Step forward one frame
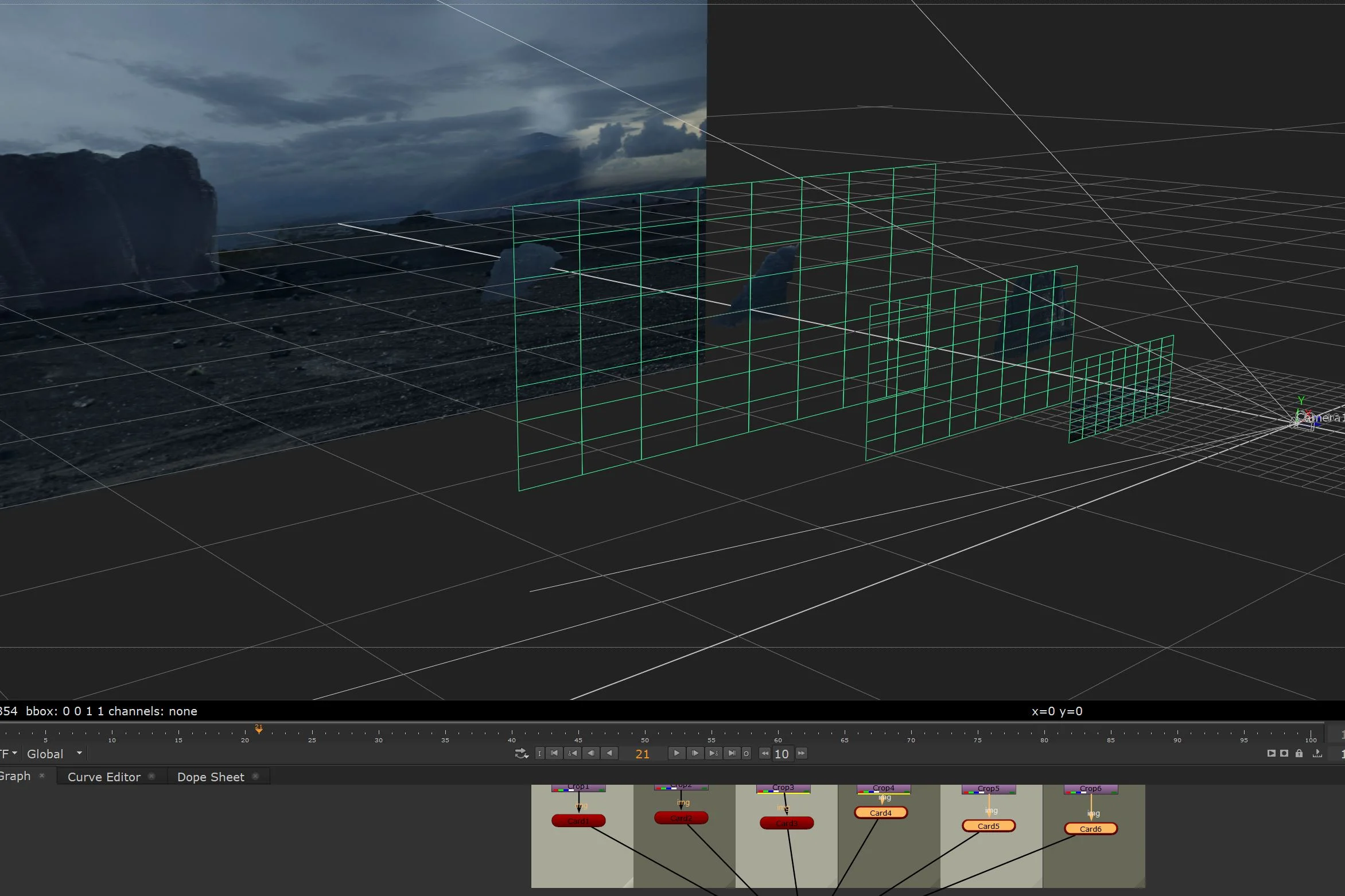 tap(695, 753)
